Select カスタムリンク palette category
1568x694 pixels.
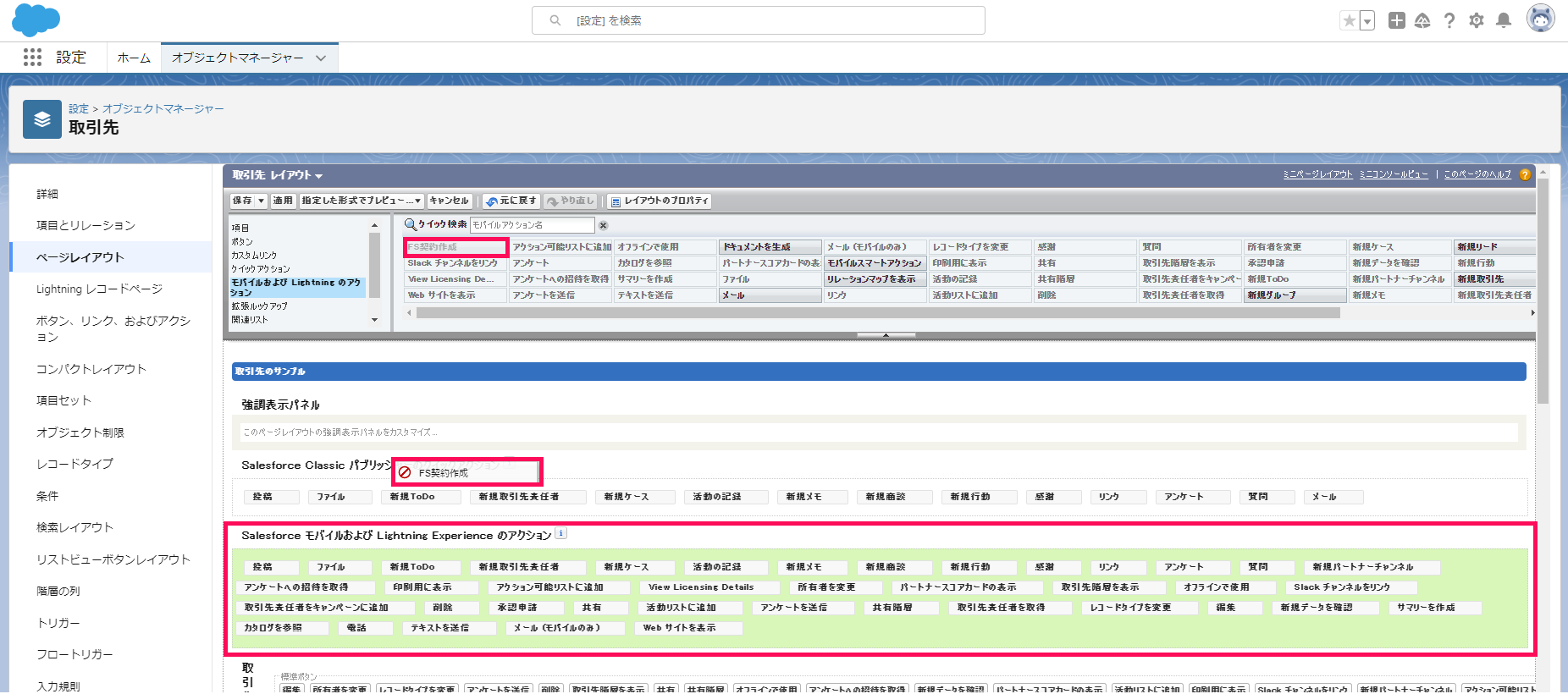tap(254, 255)
